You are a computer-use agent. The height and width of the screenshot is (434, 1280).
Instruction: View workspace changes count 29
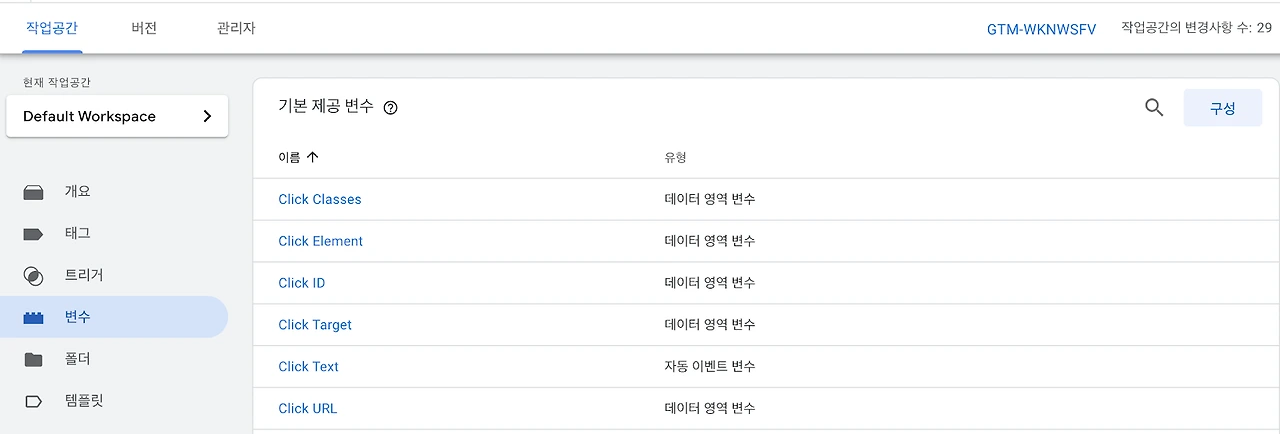1196,28
